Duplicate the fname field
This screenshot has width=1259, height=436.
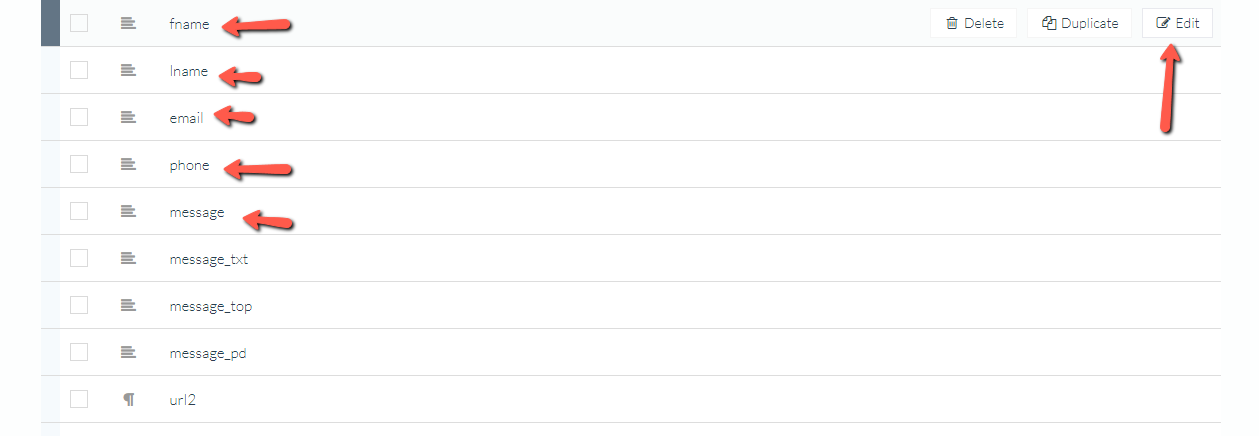tap(1080, 23)
